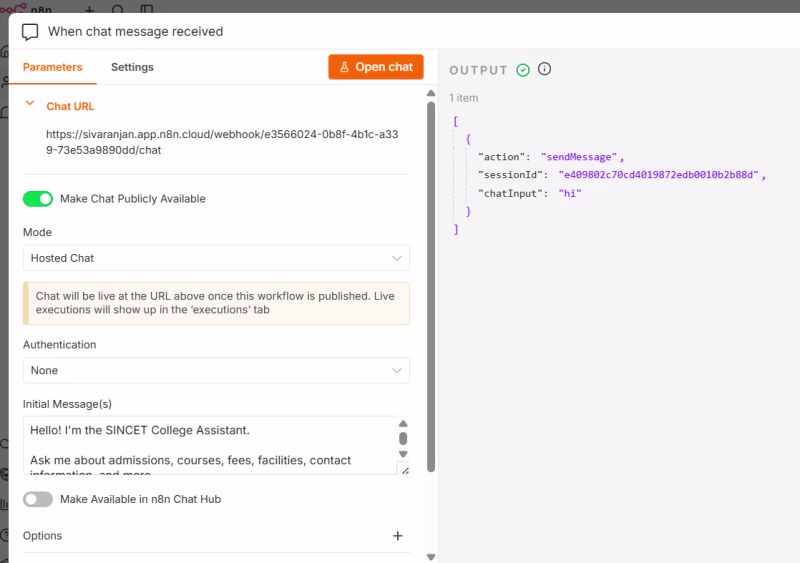Open the Authentication dropdown showing None
The image size is (800, 563).
point(216,370)
